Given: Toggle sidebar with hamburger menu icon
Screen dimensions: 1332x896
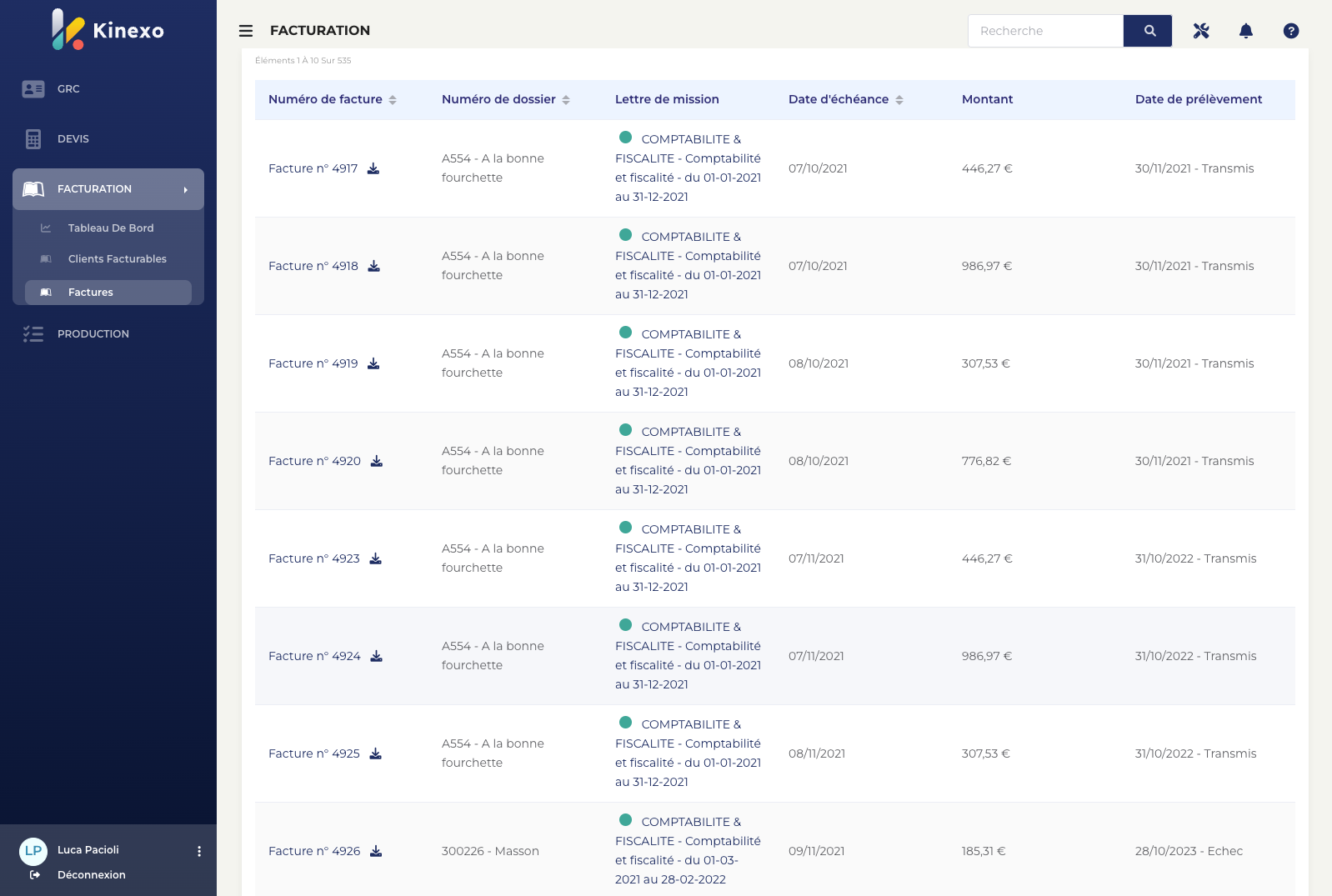Looking at the screenshot, I should tap(246, 31).
